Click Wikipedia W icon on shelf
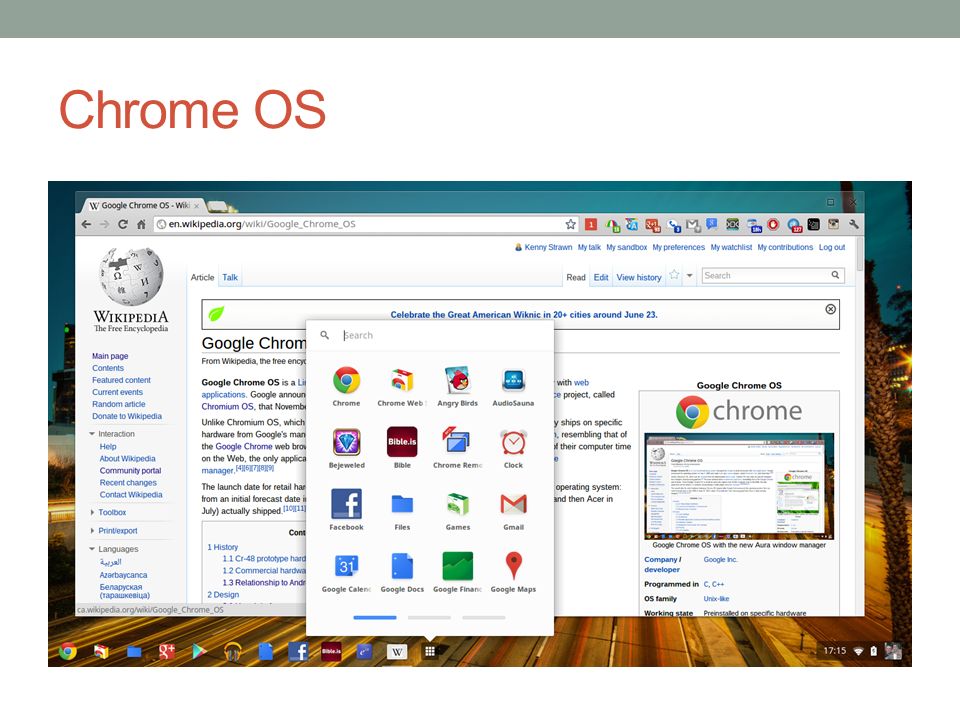The width and height of the screenshot is (960, 720). 397,651
